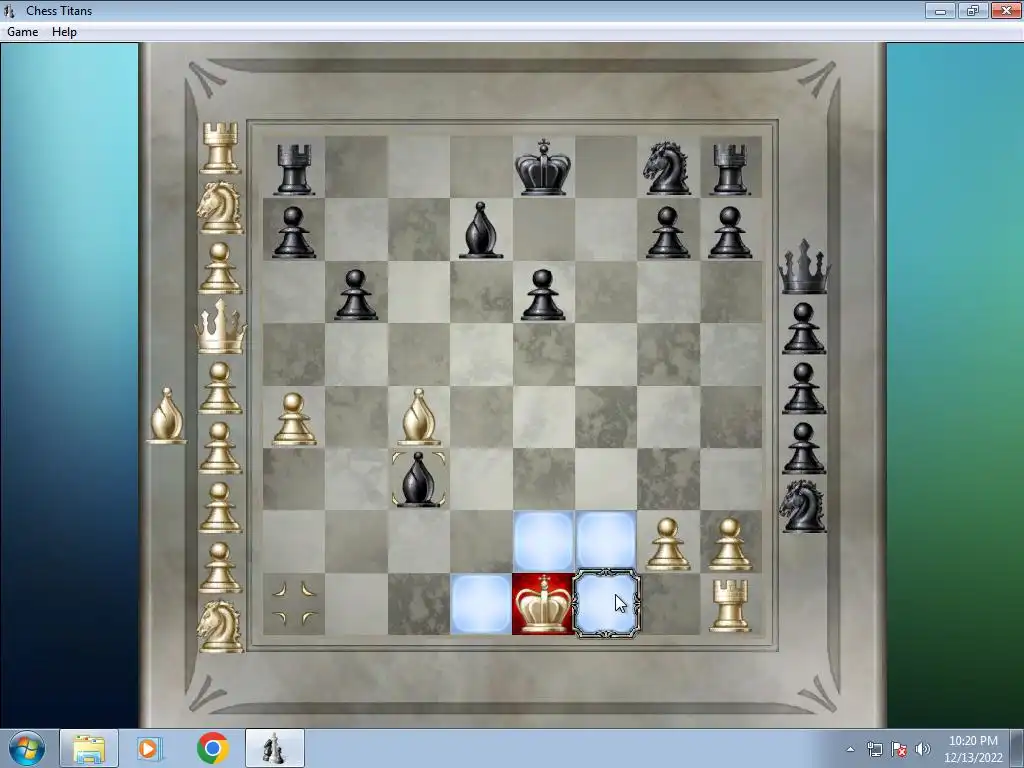Open the network status tray icon
The width and height of the screenshot is (1024, 768).
[x=874, y=749]
